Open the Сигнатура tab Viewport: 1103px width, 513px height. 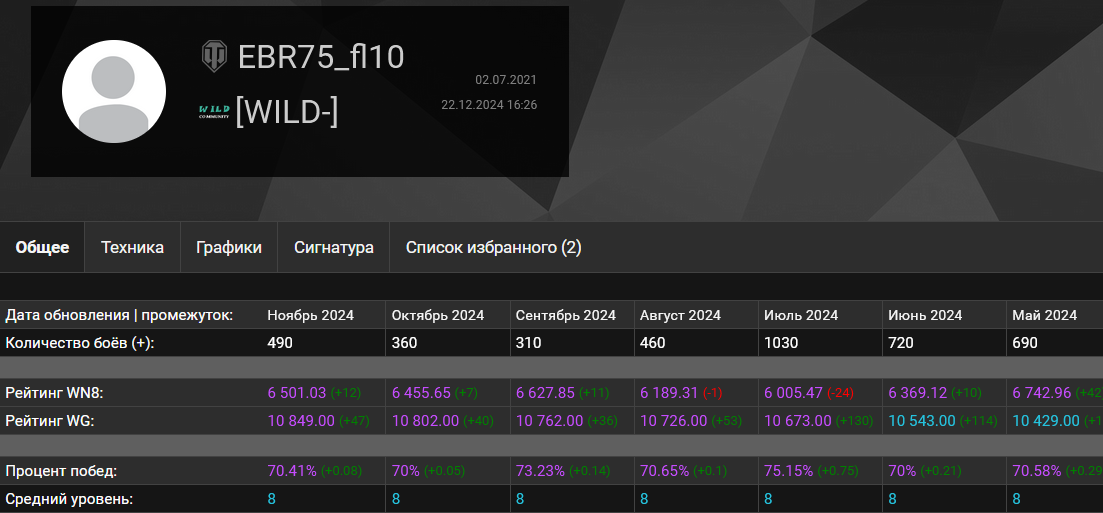(x=334, y=247)
